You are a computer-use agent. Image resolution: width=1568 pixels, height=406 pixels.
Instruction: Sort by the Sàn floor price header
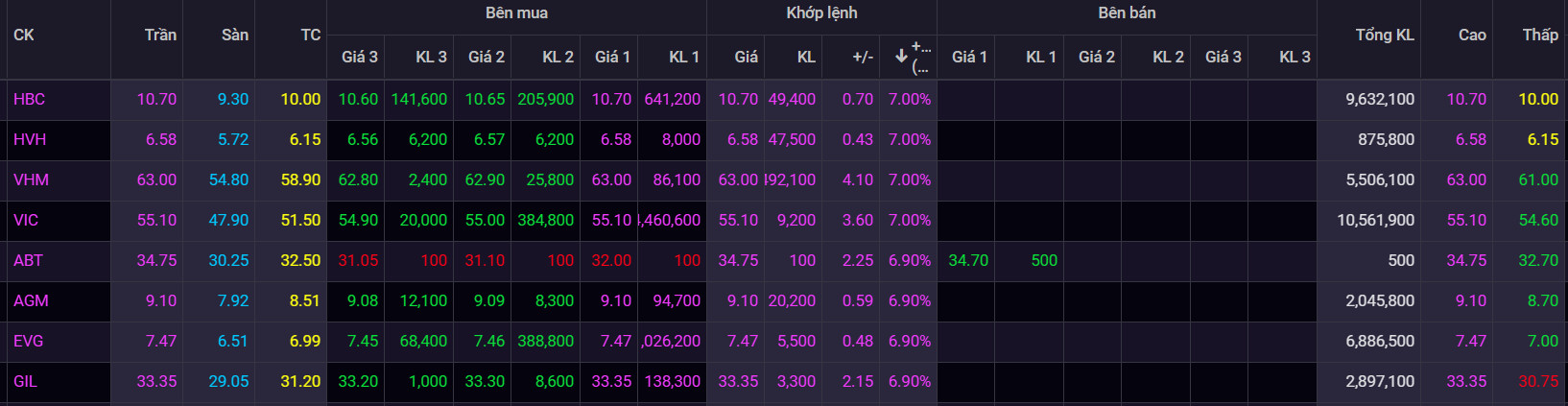click(235, 36)
